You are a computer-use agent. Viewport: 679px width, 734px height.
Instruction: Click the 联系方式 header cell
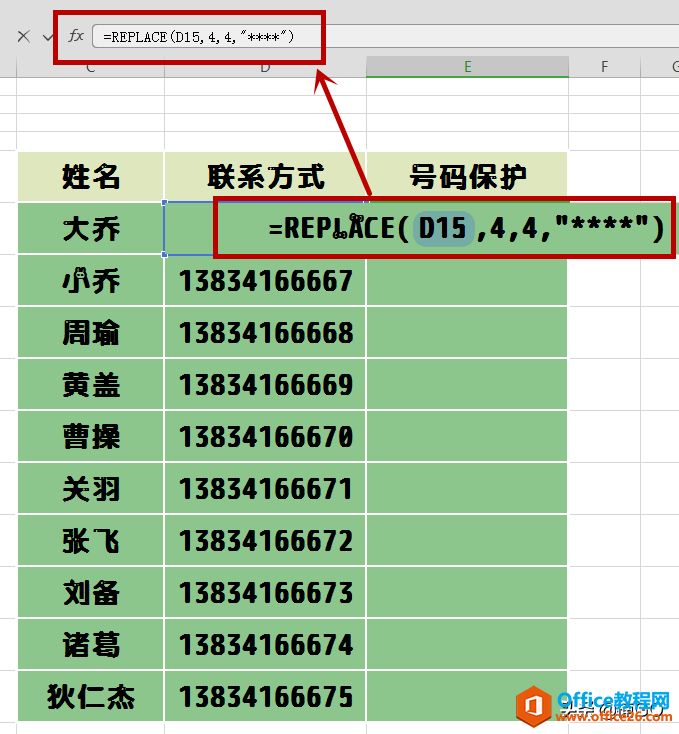(x=265, y=176)
